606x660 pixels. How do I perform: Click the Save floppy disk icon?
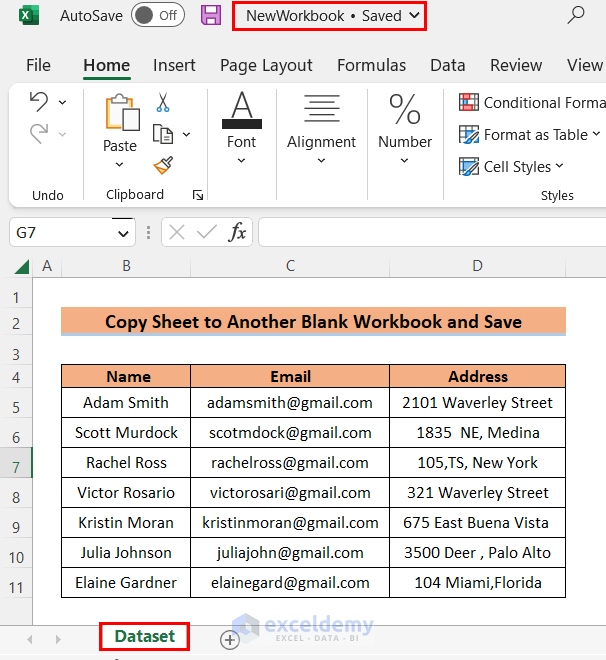[211, 15]
